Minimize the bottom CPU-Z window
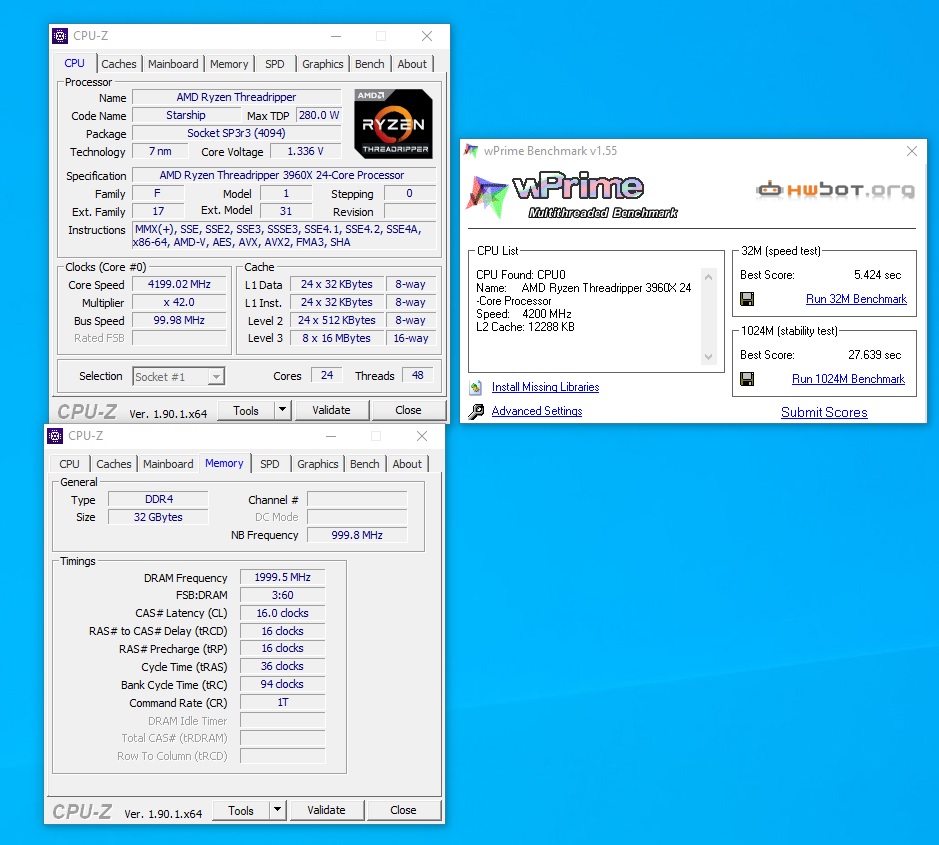Viewport: 939px width, 845px height. tap(331, 436)
